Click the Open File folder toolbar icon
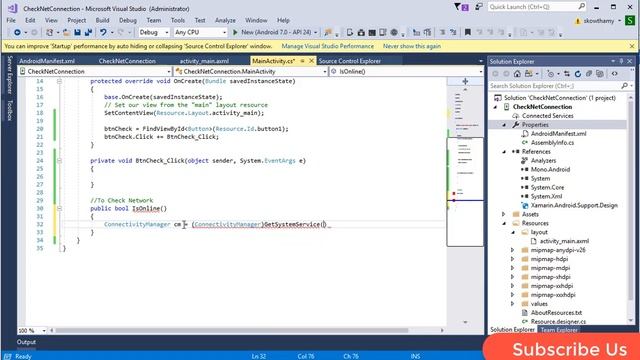Screen dimensions: 640x360 [x=66, y=32]
